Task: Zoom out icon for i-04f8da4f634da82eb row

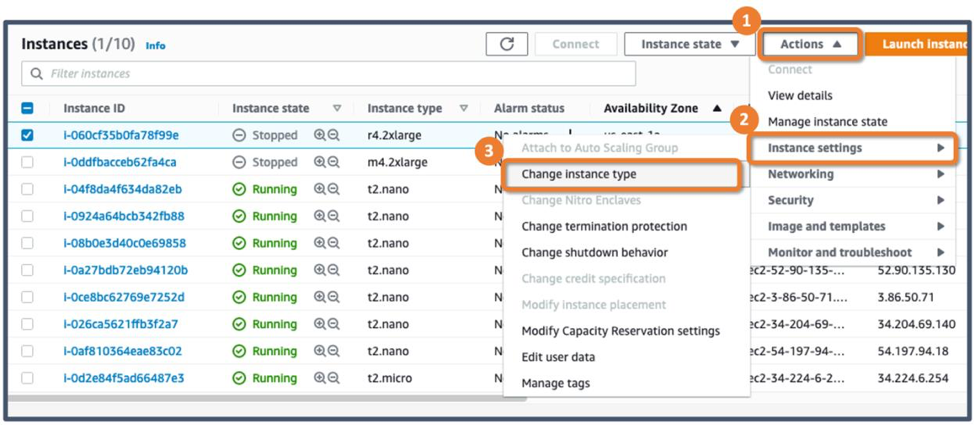Action: [334, 189]
